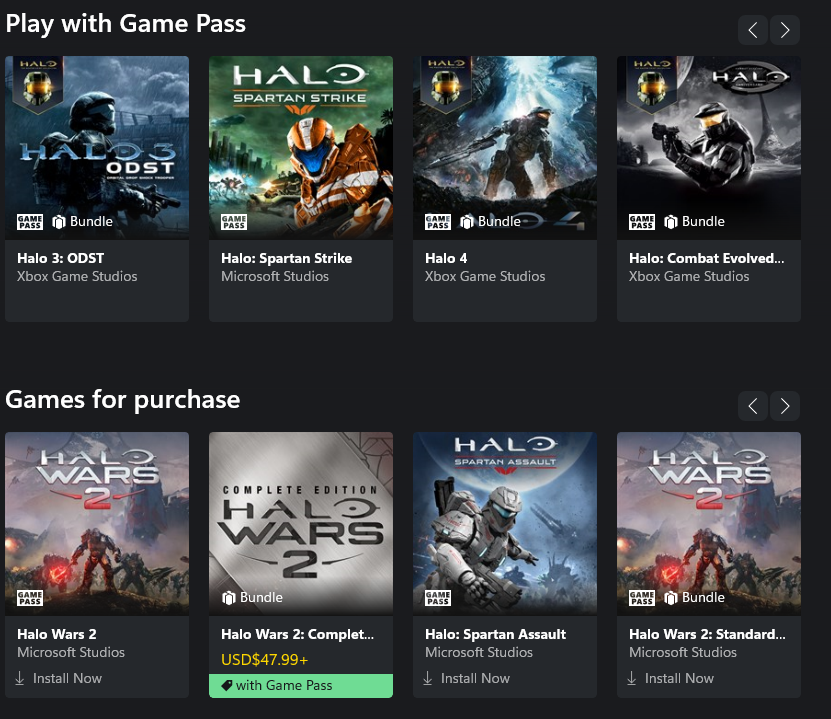Click the 'Games for purchase' section heading
Image resolution: width=831 pixels, height=719 pixels.
coord(122,400)
